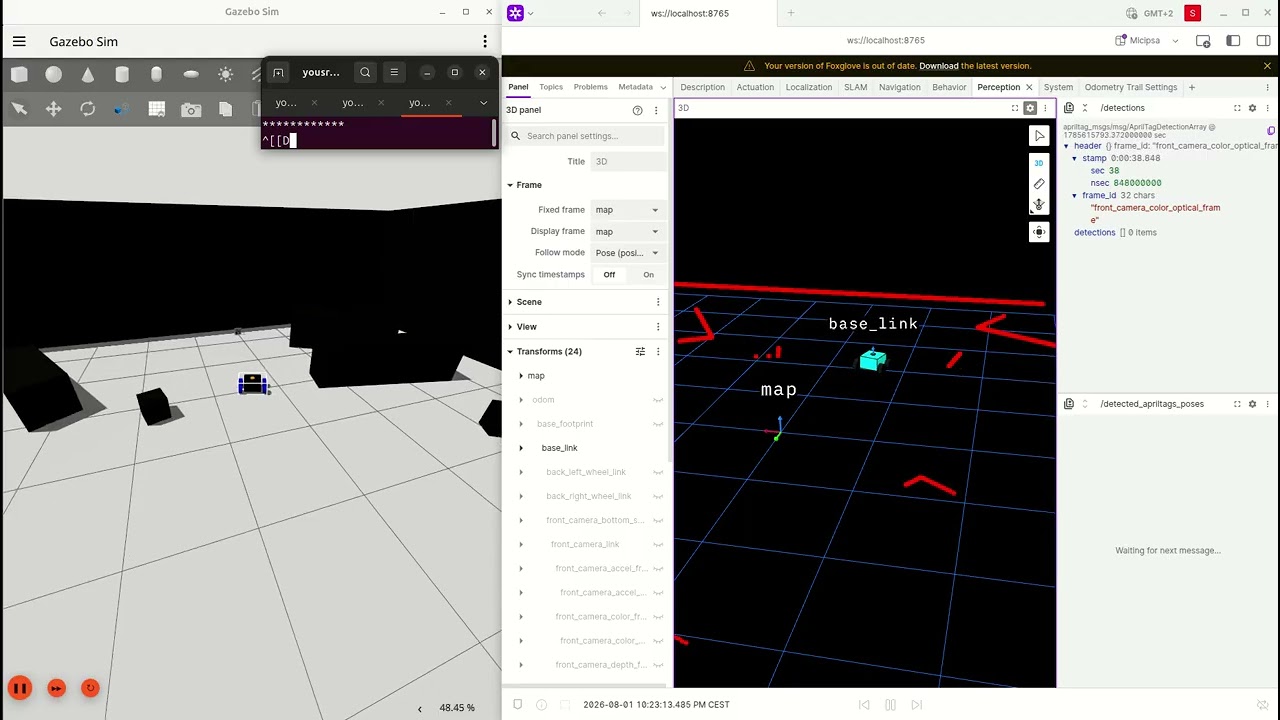
Task: Collapse the Transforms section
Action: point(510,352)
